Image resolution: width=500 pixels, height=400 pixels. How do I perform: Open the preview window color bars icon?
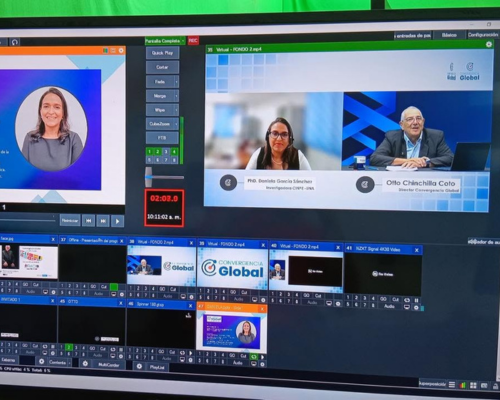click(105, 50)
